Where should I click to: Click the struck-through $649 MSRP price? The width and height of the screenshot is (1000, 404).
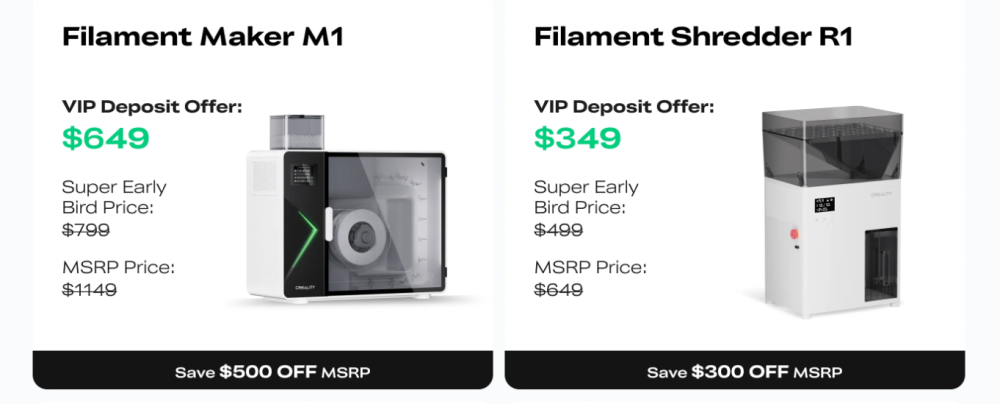click(x=558, y=290)
